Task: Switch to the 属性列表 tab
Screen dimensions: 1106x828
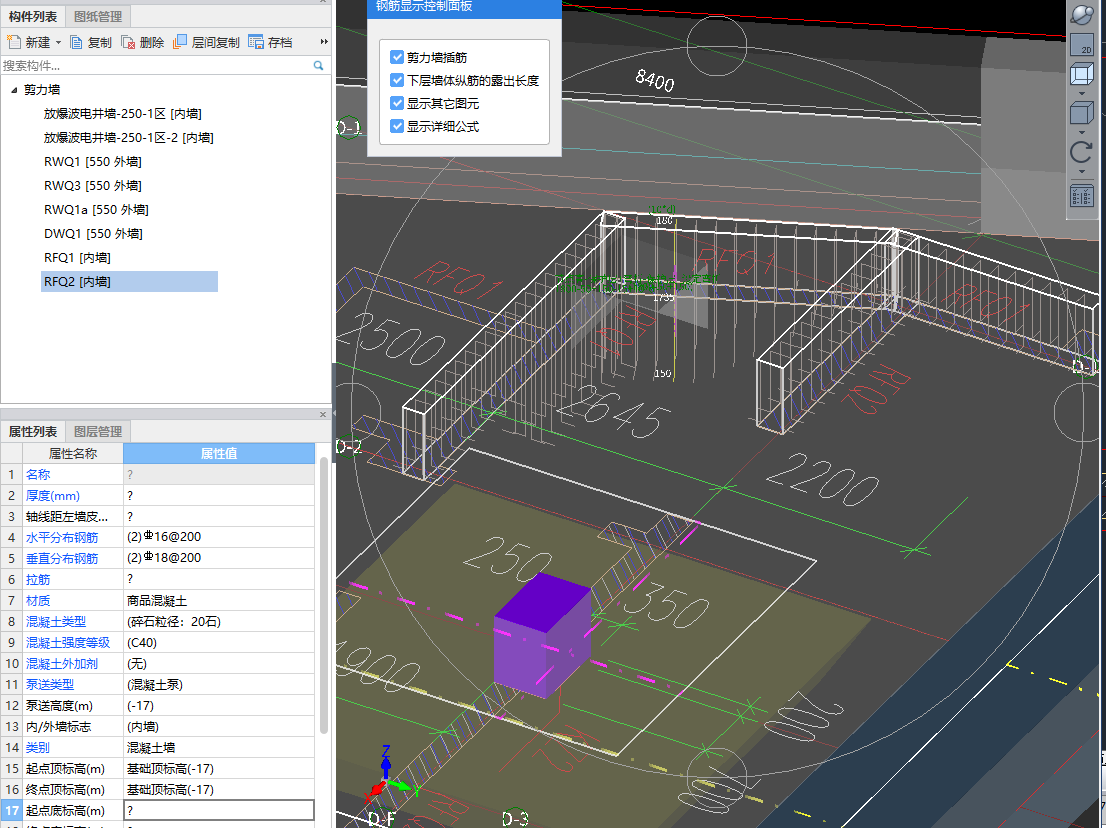Action: coord(32,431)
